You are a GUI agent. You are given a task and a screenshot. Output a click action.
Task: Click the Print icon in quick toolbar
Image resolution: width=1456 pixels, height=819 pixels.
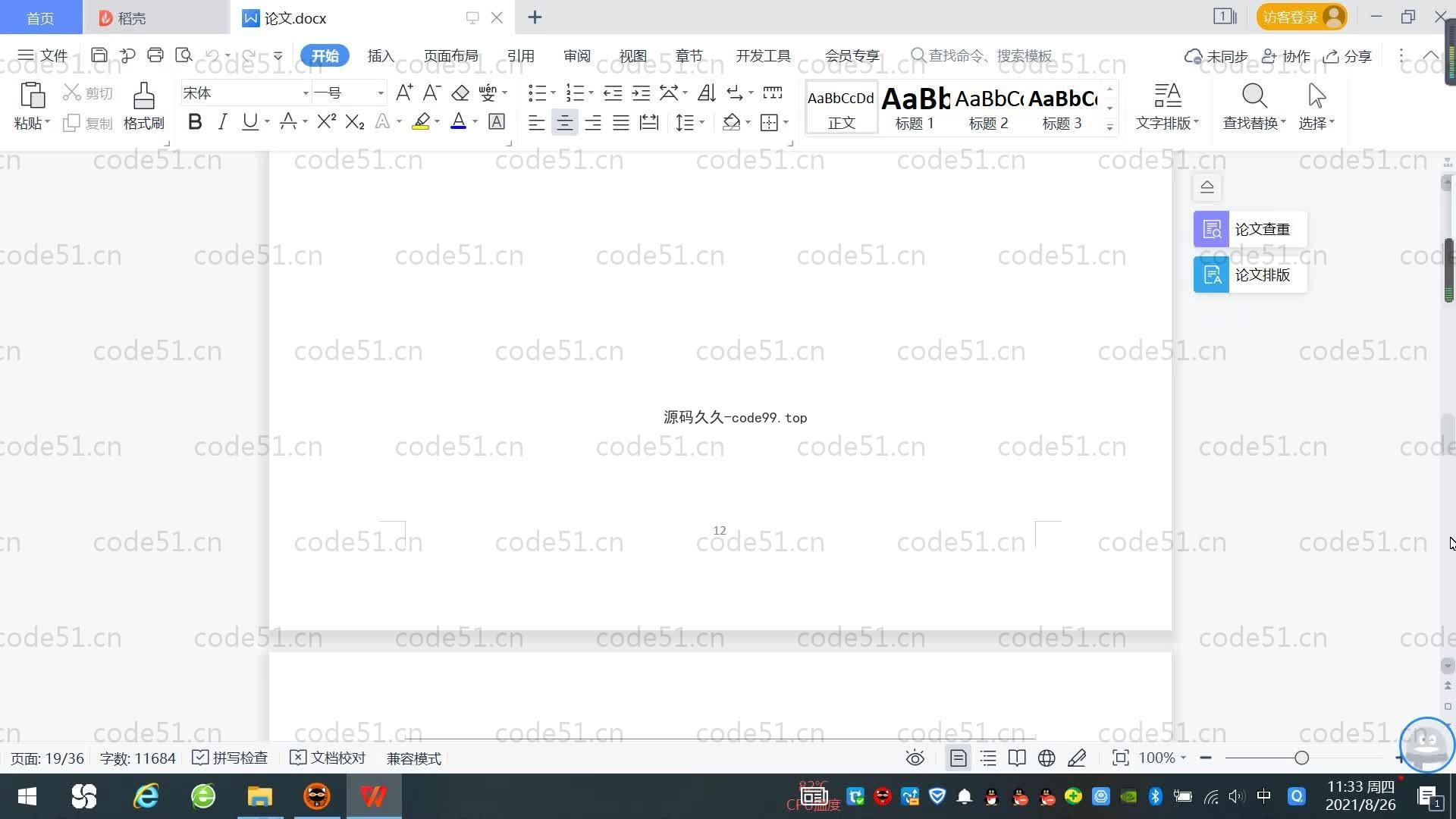(x=155, y=55)
